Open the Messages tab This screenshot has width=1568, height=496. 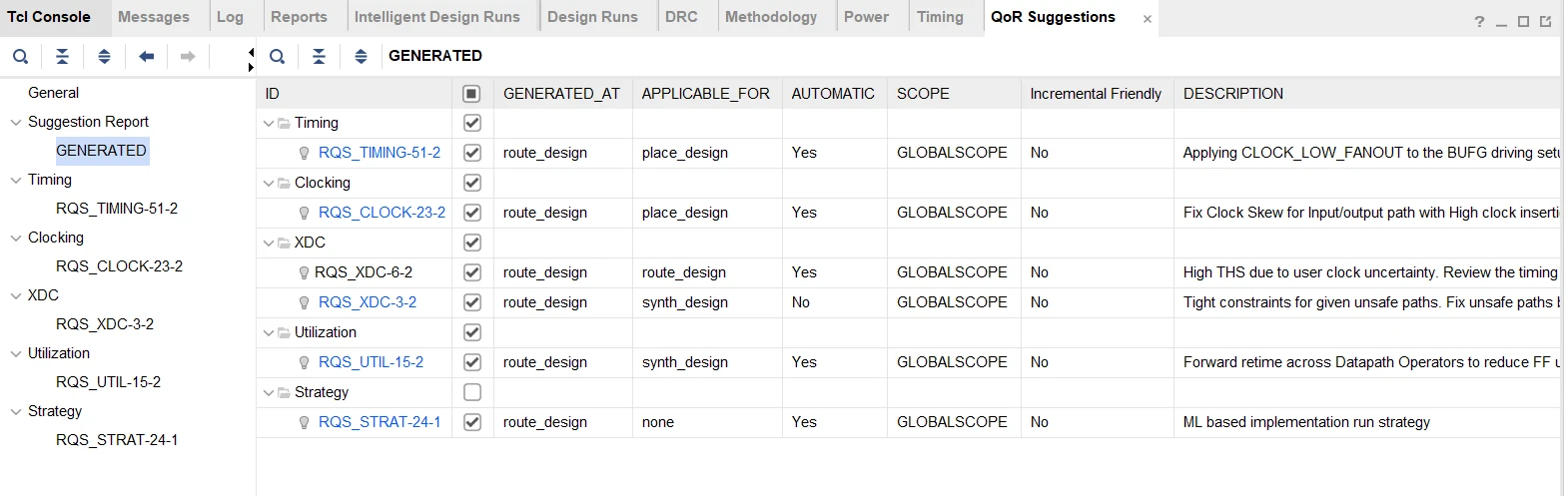[x=154, y=17]
